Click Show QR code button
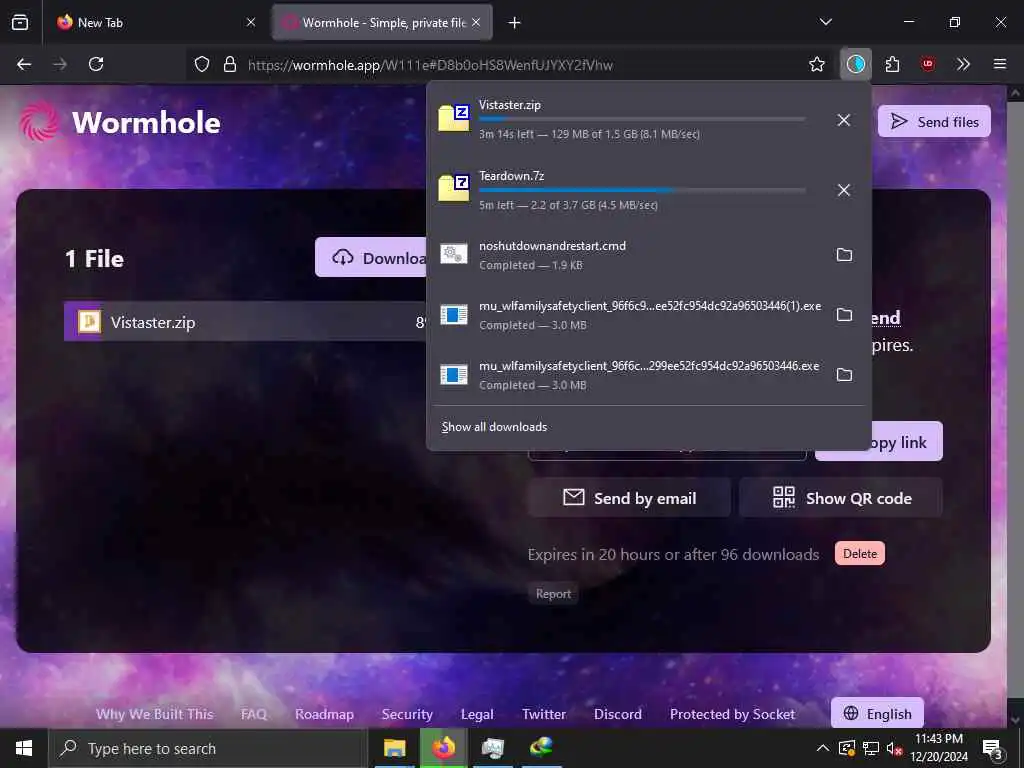1024x768 pixels. 841,498
